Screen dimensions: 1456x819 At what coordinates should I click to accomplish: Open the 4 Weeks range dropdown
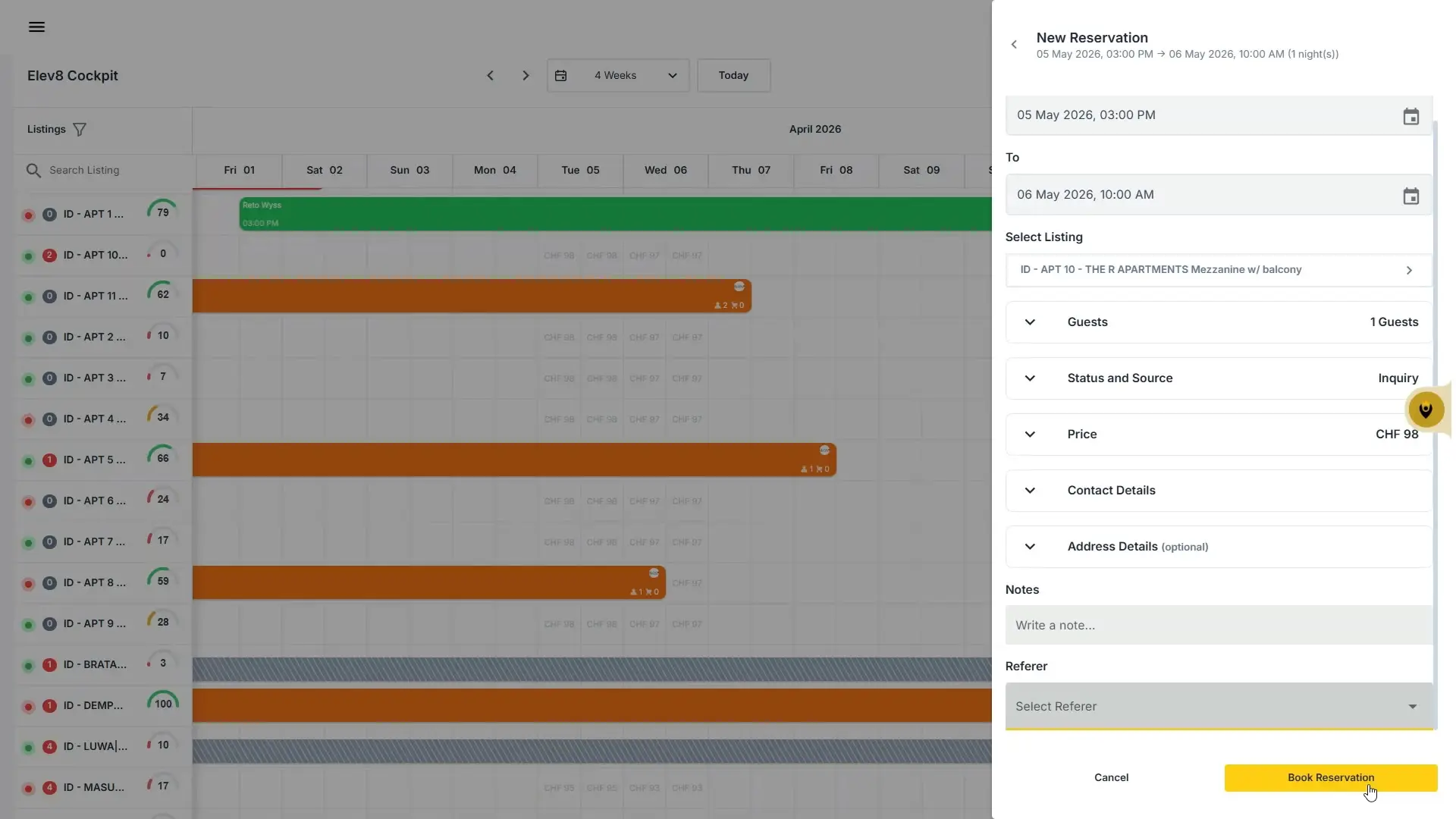617,76
